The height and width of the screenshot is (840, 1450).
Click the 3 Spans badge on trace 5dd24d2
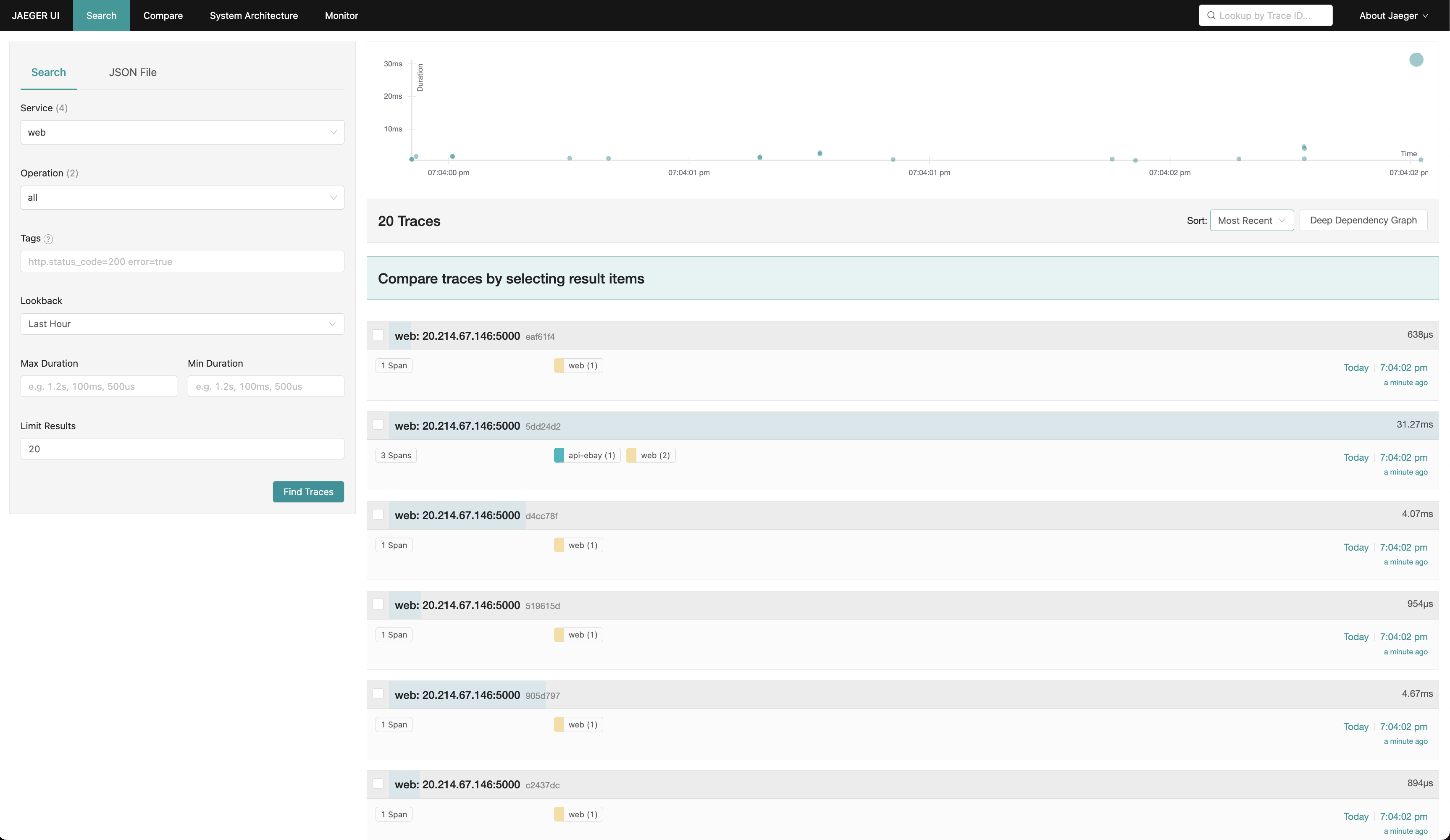[396, 456]
